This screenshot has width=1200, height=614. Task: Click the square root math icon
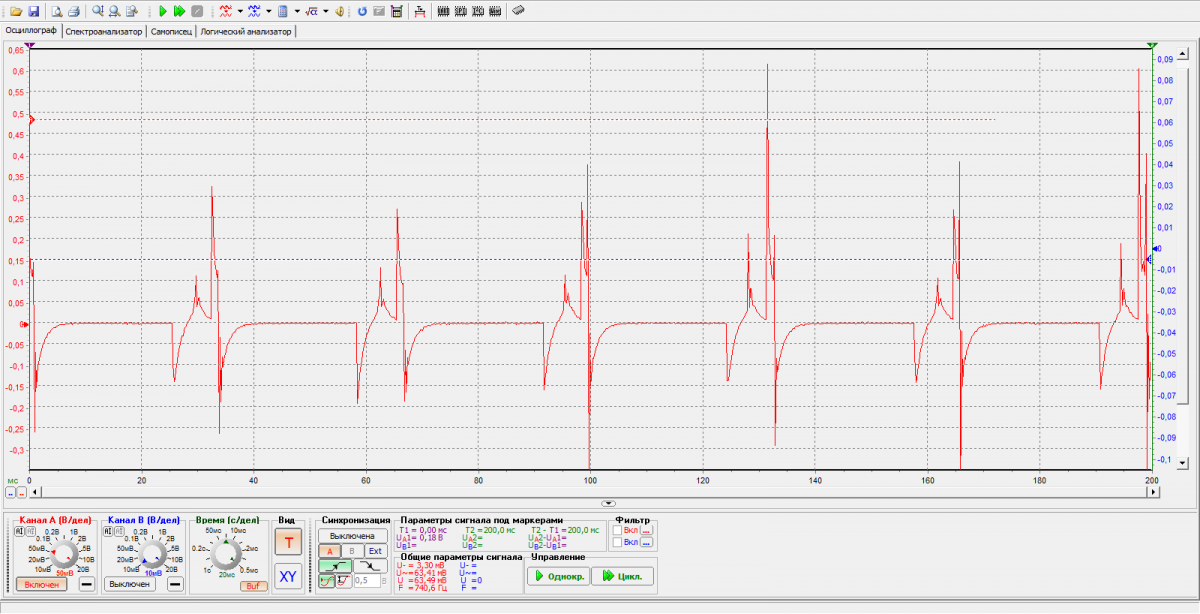[311, 11]
